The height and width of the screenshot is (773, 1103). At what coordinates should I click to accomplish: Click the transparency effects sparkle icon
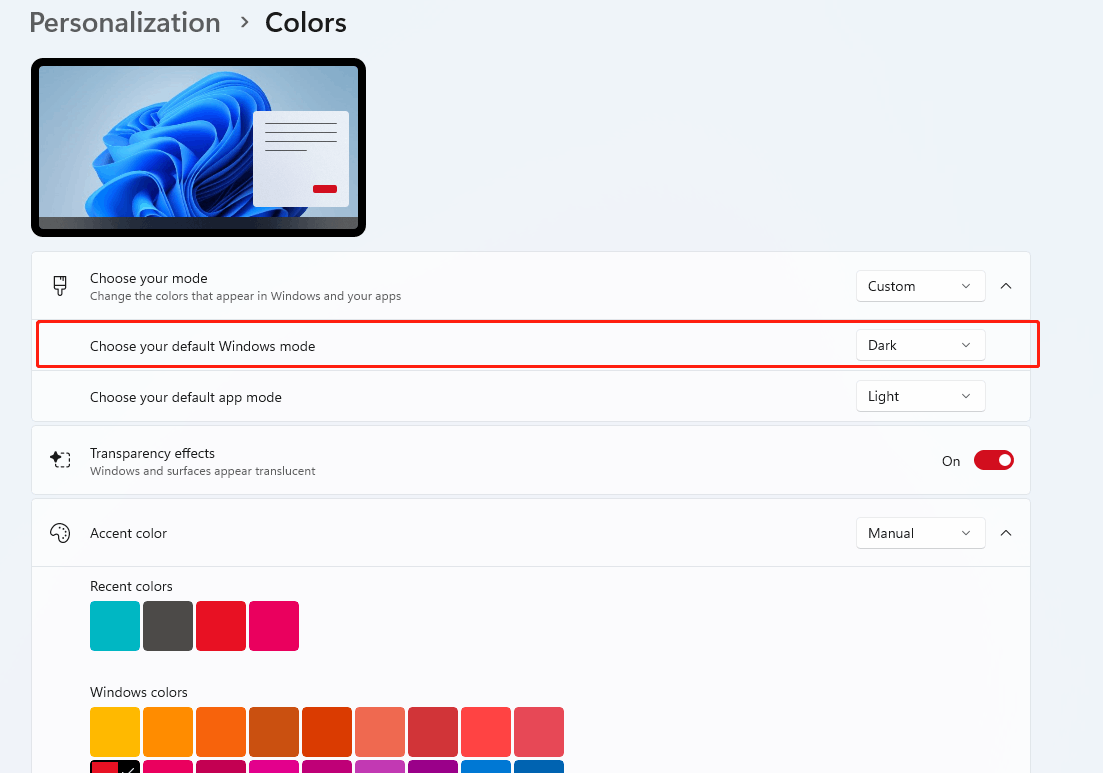pyautogui.click(x=60, y=459)
